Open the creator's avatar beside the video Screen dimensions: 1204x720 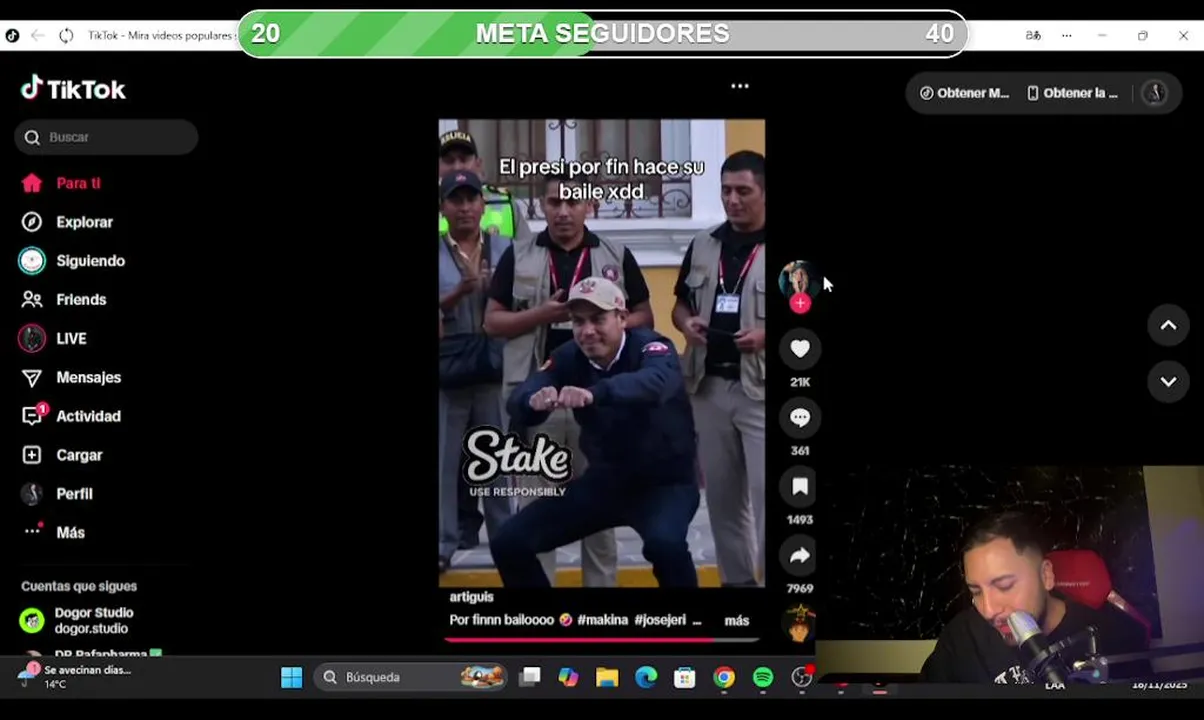798,279
